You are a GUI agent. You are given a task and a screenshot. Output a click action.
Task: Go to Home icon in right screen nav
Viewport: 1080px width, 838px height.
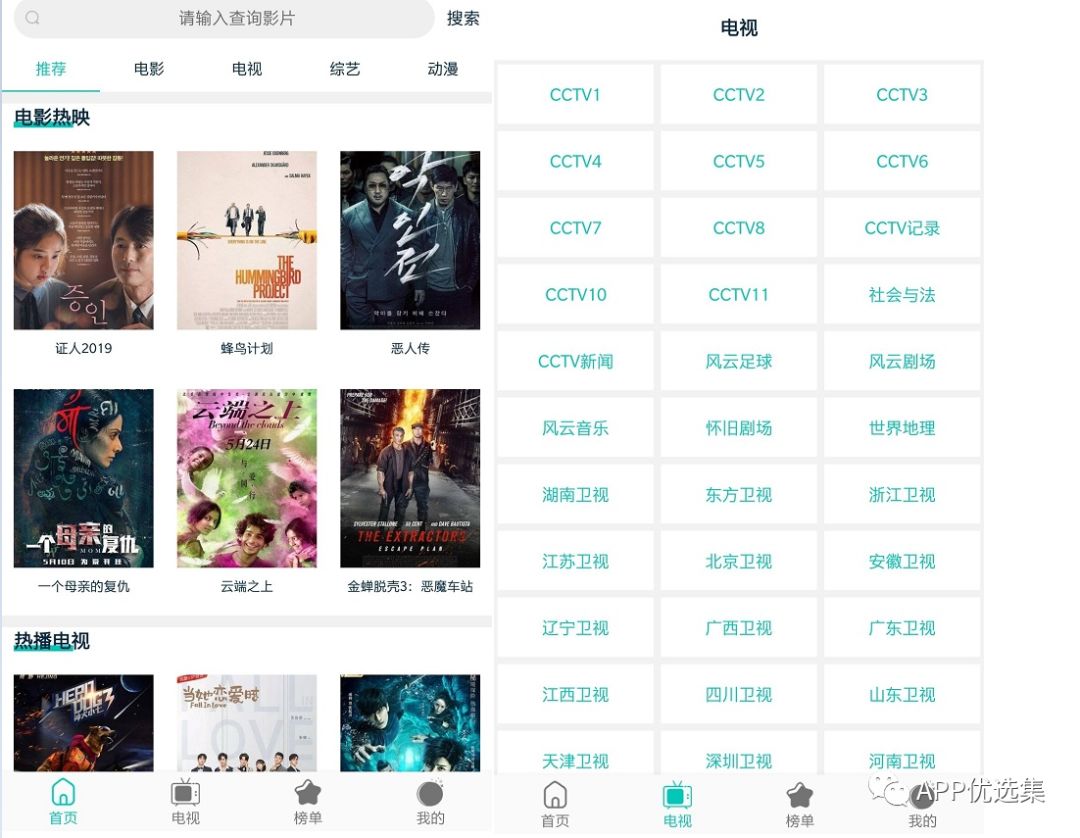[555, 795]
